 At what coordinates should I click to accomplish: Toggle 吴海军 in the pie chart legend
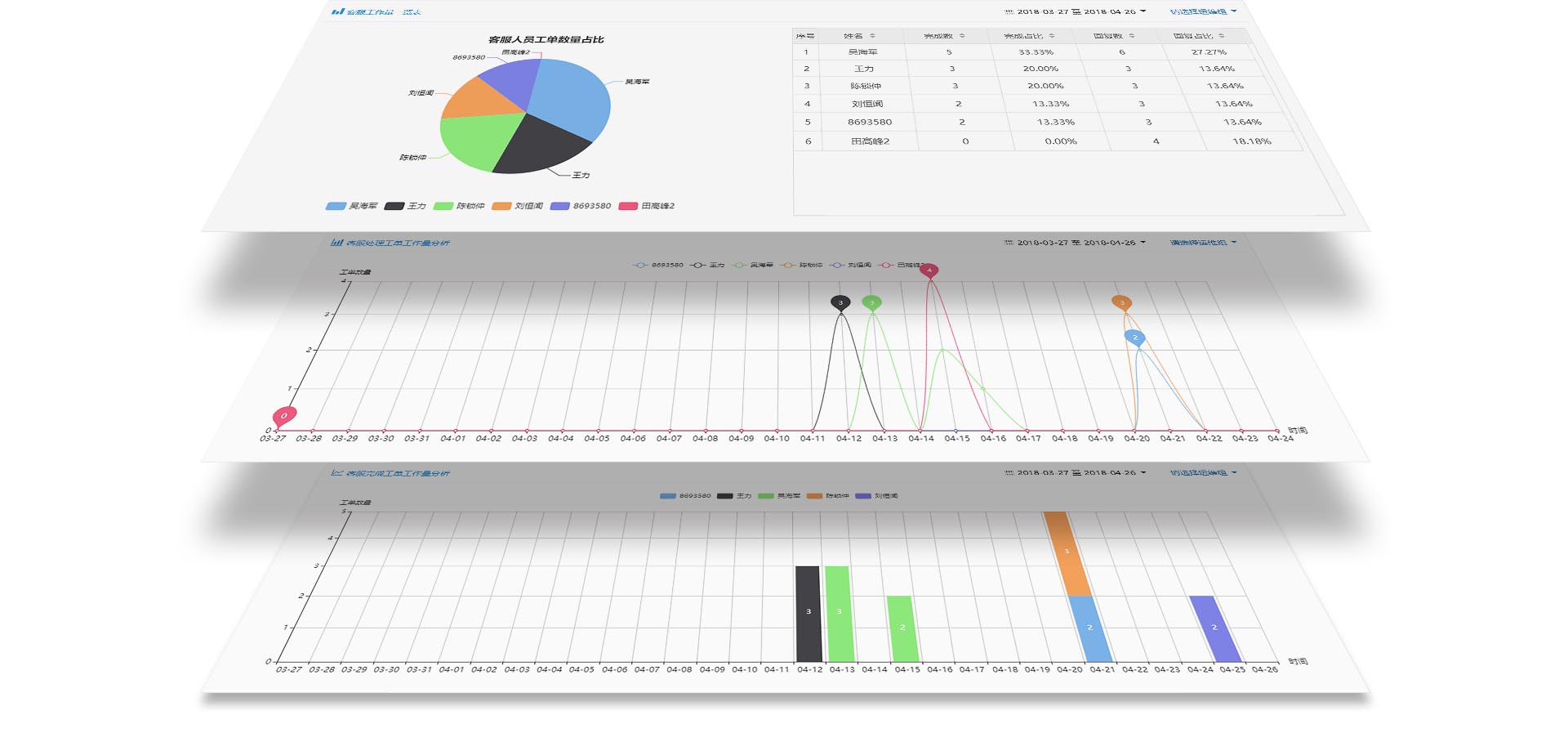tap(352, 206)
